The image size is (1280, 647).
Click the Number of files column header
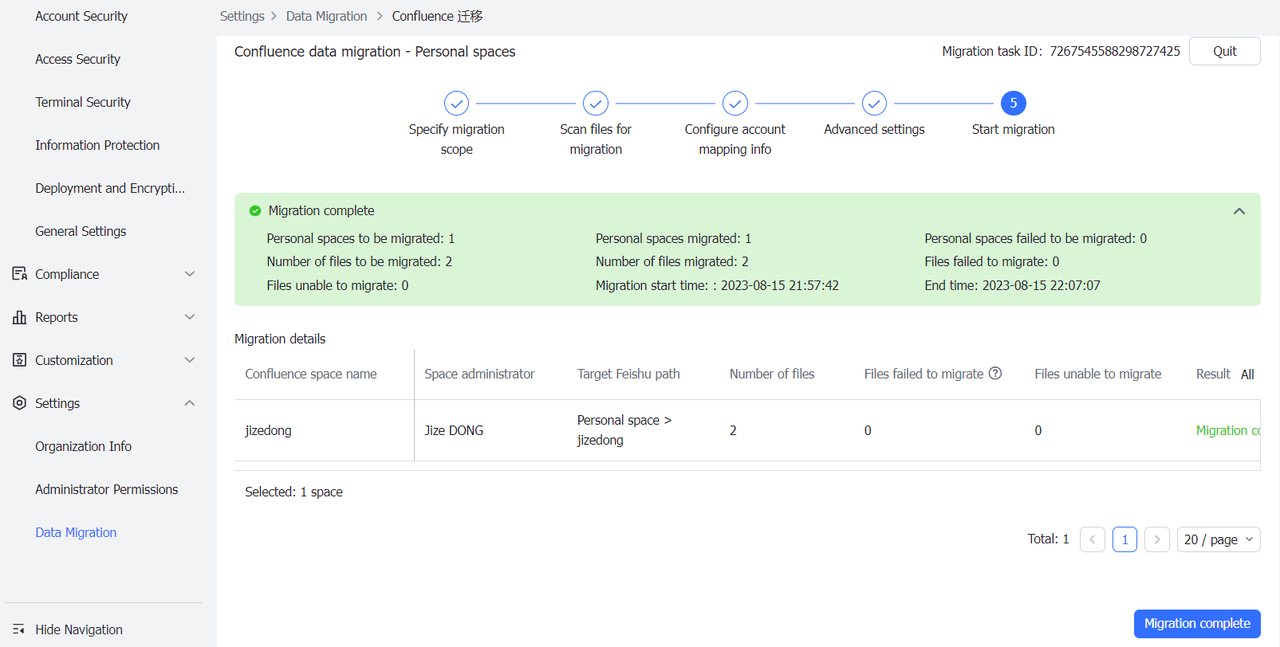pyautogui.click(x=772, y=374)
